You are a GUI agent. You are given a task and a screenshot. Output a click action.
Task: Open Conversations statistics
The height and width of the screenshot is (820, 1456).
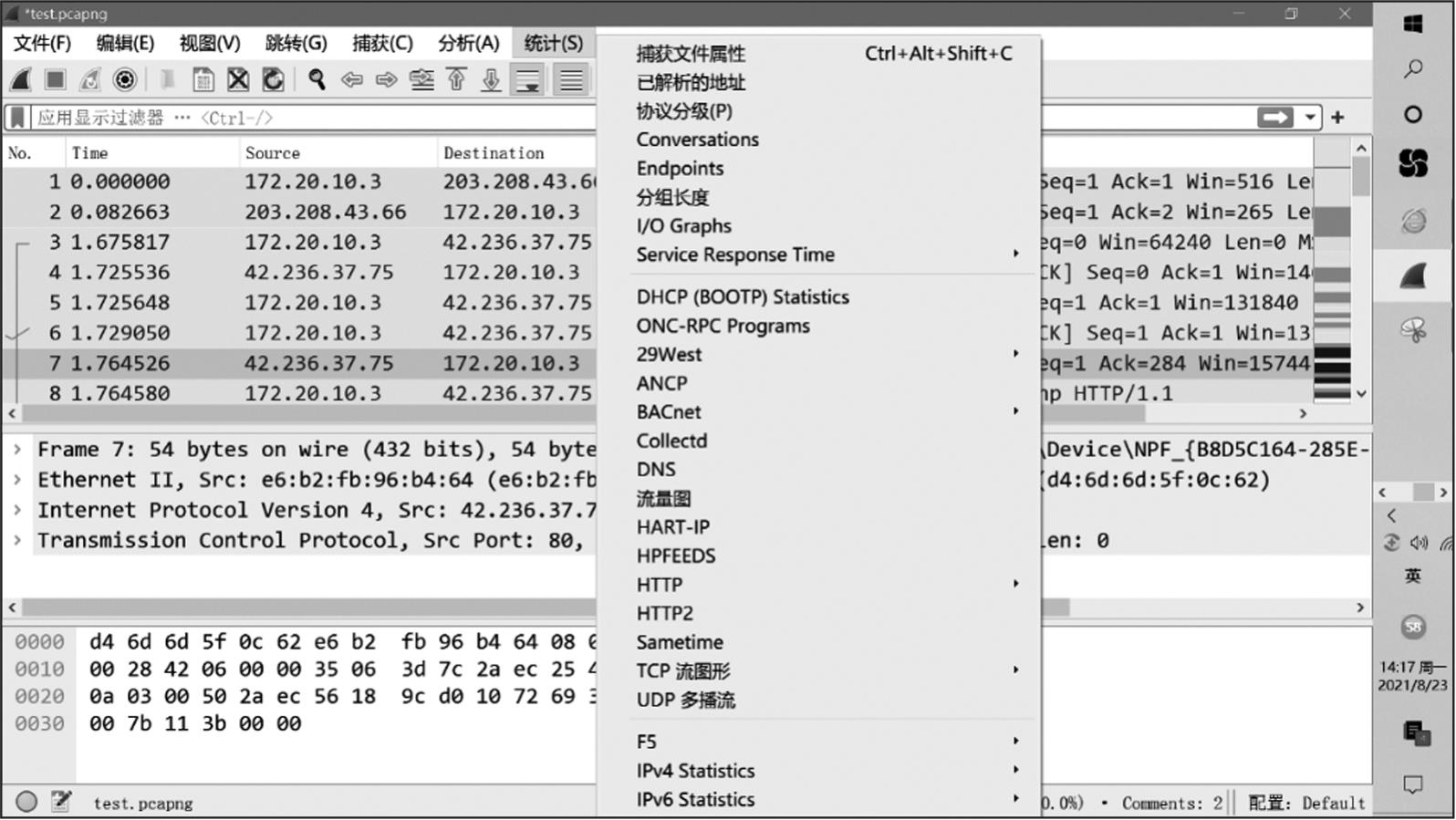pyautogui.click(x=818, y=140)
